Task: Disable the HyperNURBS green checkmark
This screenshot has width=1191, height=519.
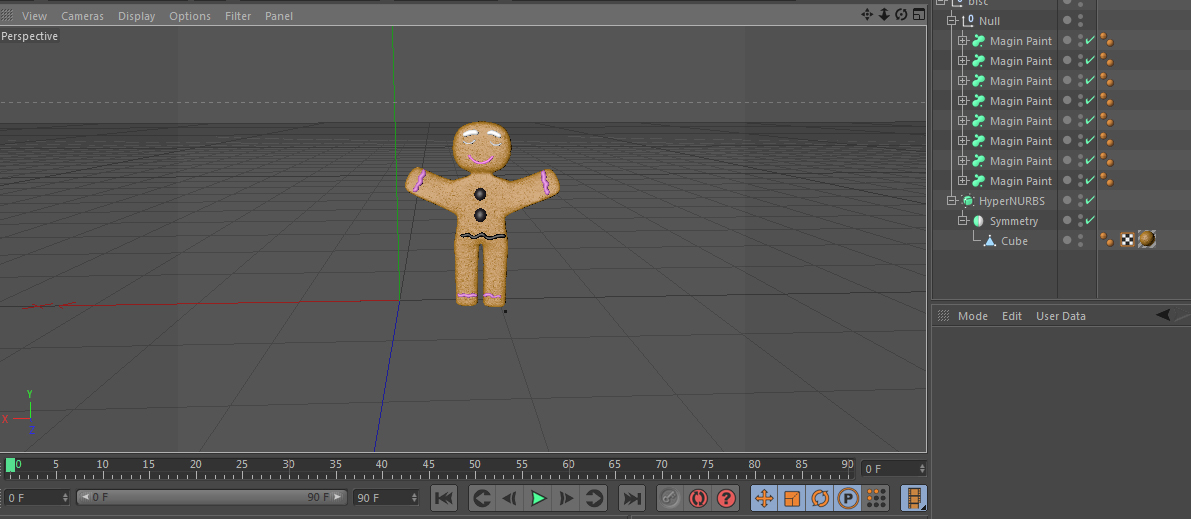Action: (1090, 201)
